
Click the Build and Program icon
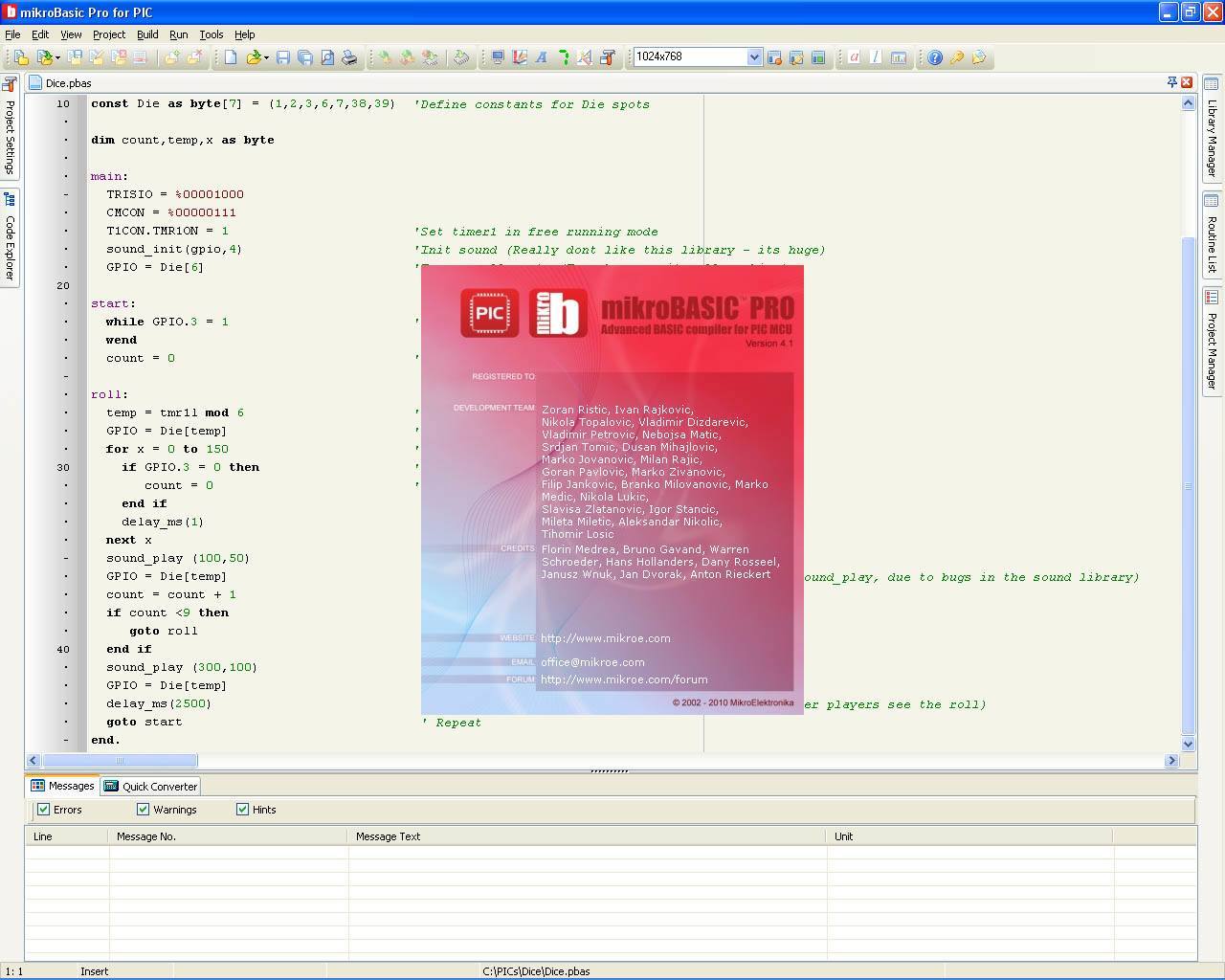pos(430,57)
